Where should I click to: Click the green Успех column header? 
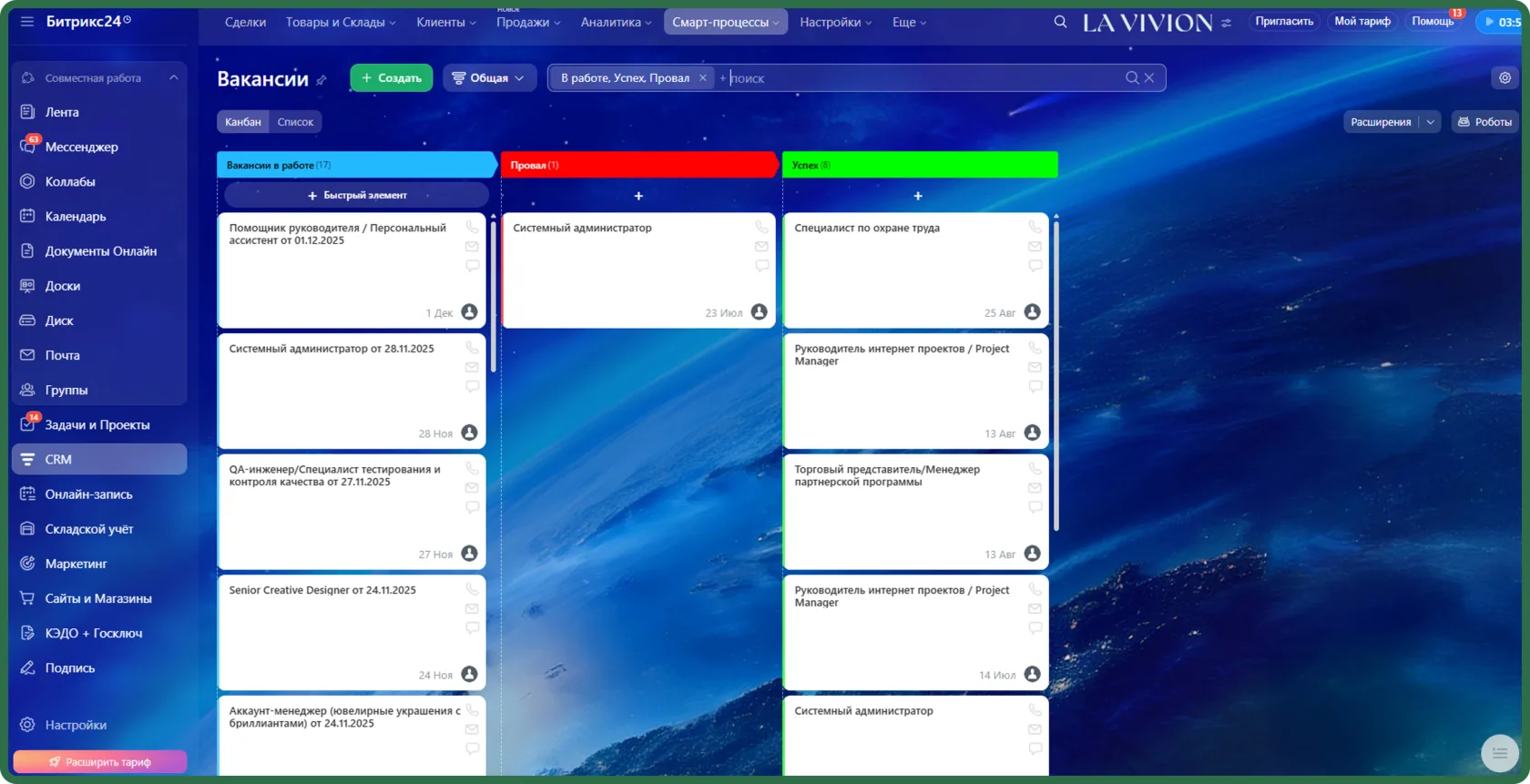[x=920, y=165]
